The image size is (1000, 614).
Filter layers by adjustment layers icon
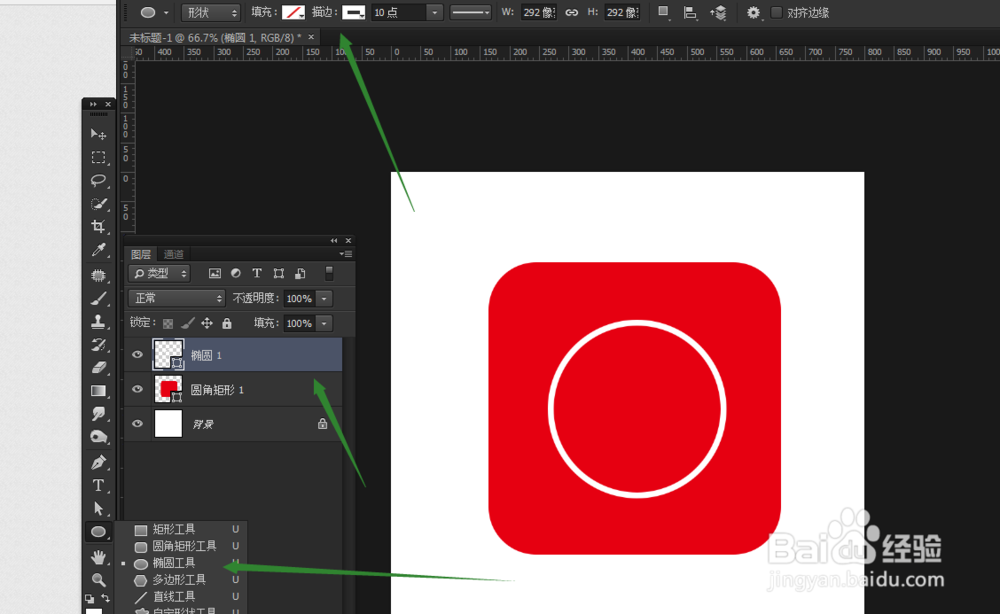[236, 274]
